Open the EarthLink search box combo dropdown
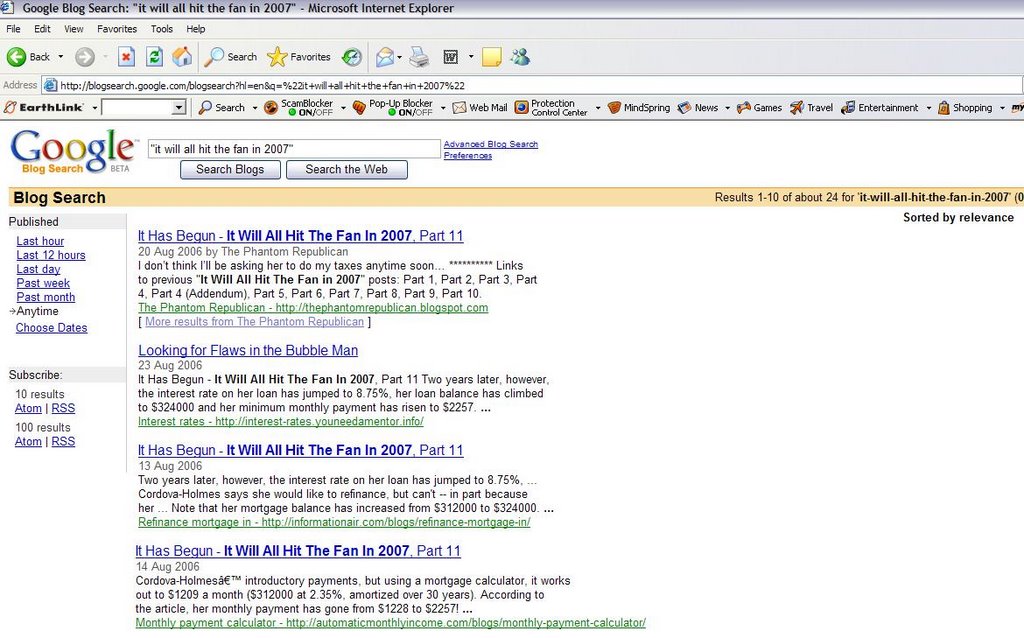 (x=179, y=108)
